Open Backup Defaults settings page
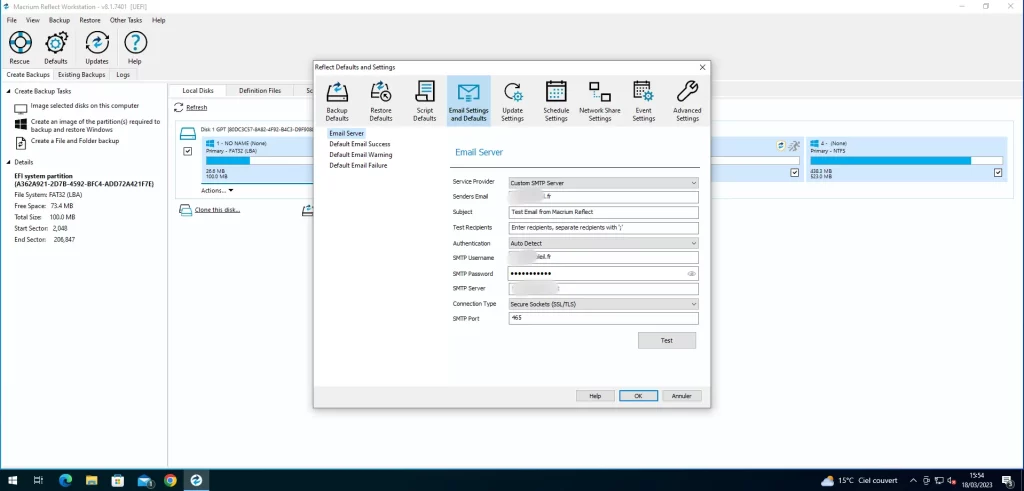Viewport: 1024px width, 491px height. [337, 101]
